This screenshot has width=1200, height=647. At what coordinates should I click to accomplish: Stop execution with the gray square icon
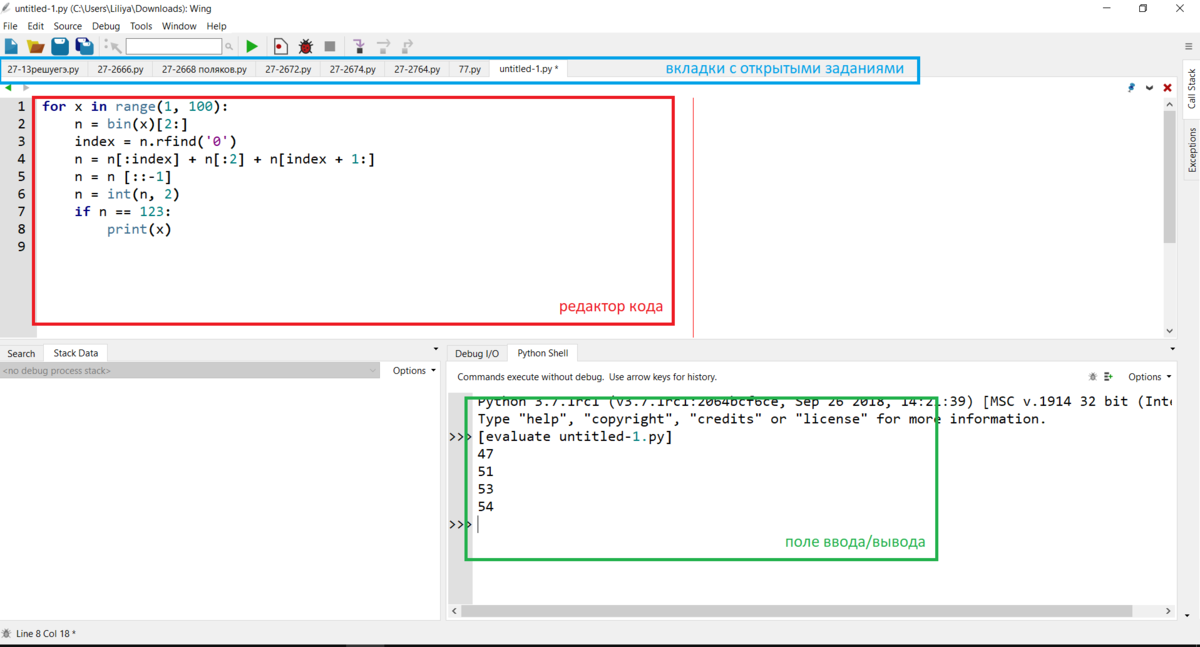coord(330,46)
